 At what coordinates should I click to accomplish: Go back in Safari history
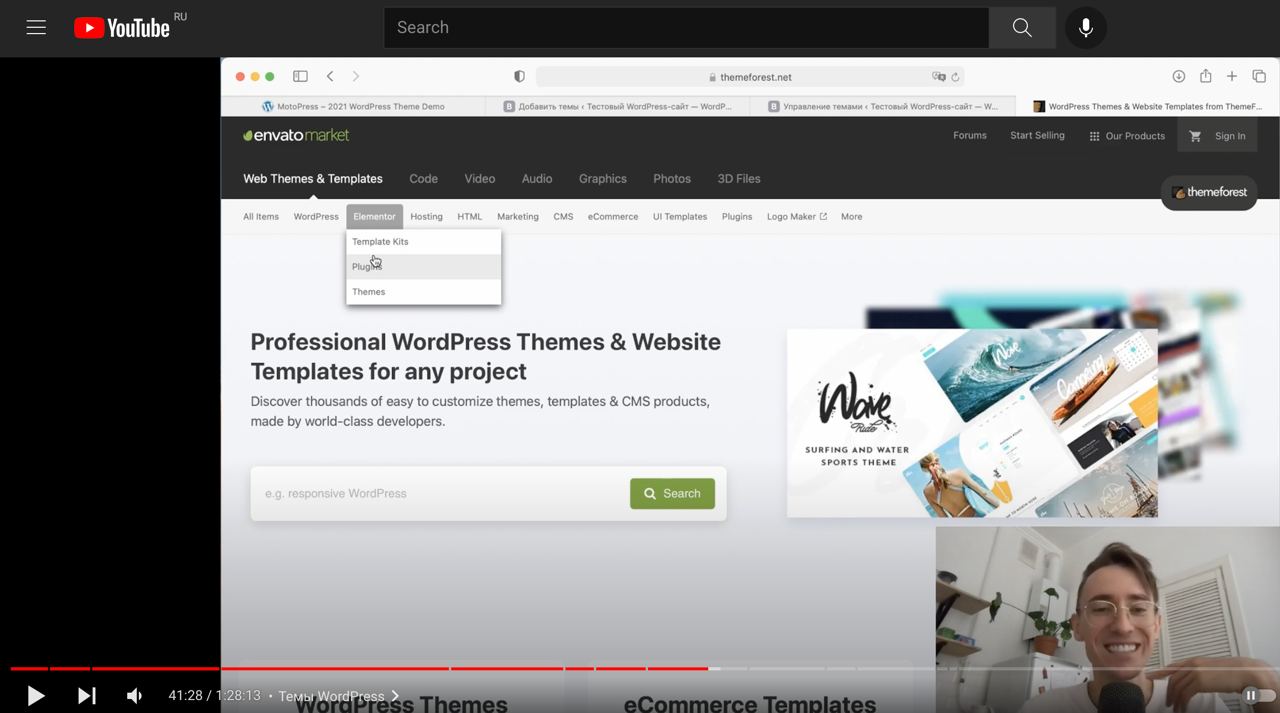[x=330, y=76]
